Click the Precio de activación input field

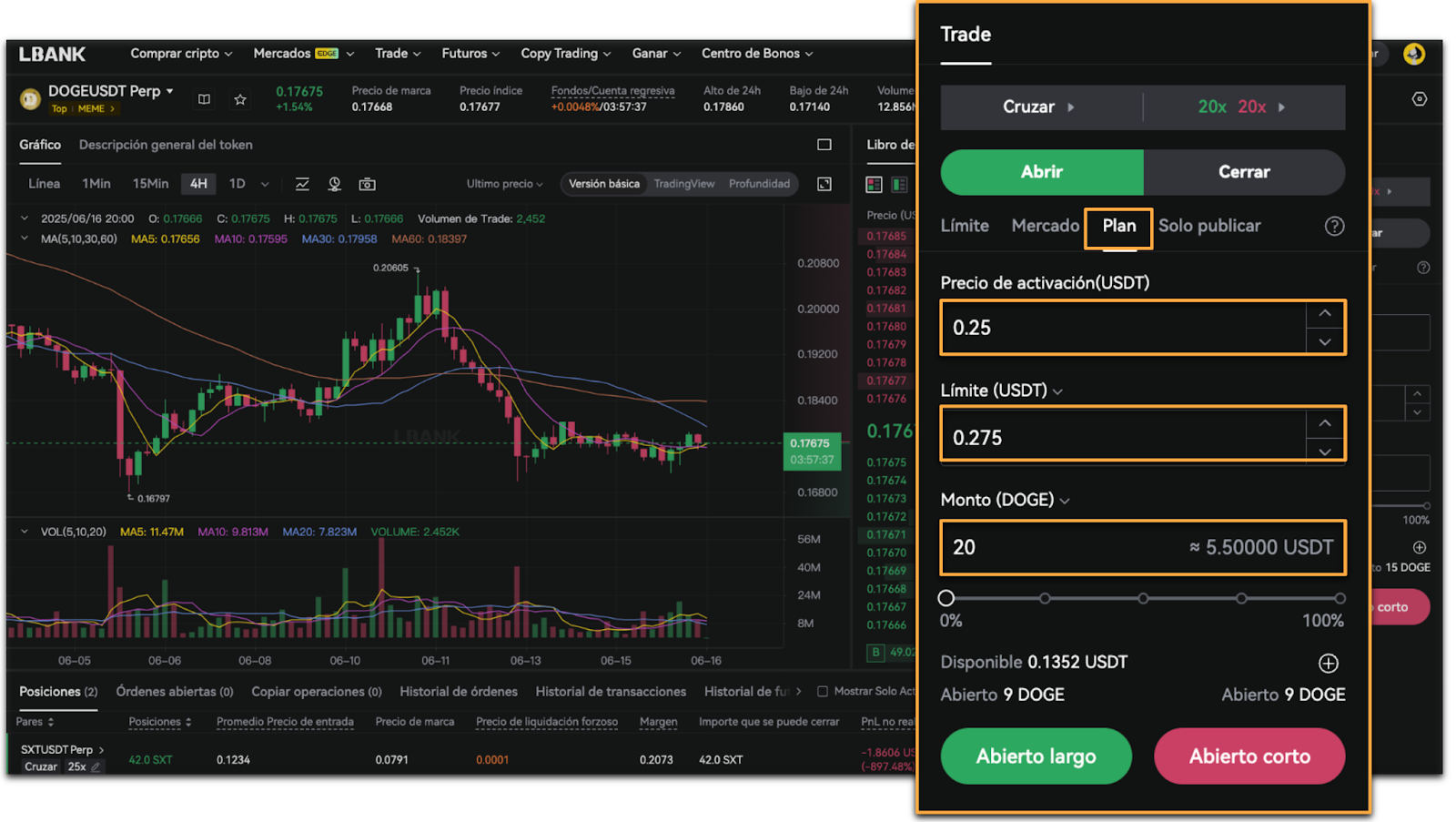(x=1124, y=328)
